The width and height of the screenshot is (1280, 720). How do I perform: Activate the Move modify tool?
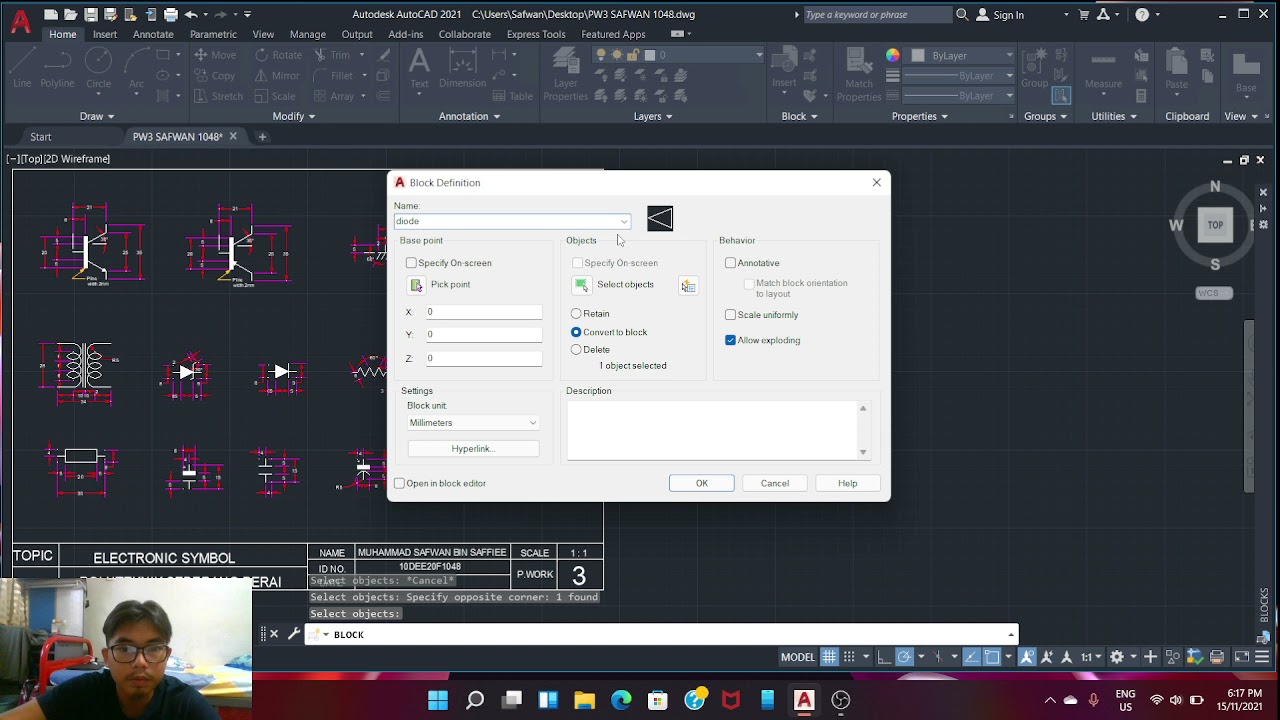coord(215,55)
